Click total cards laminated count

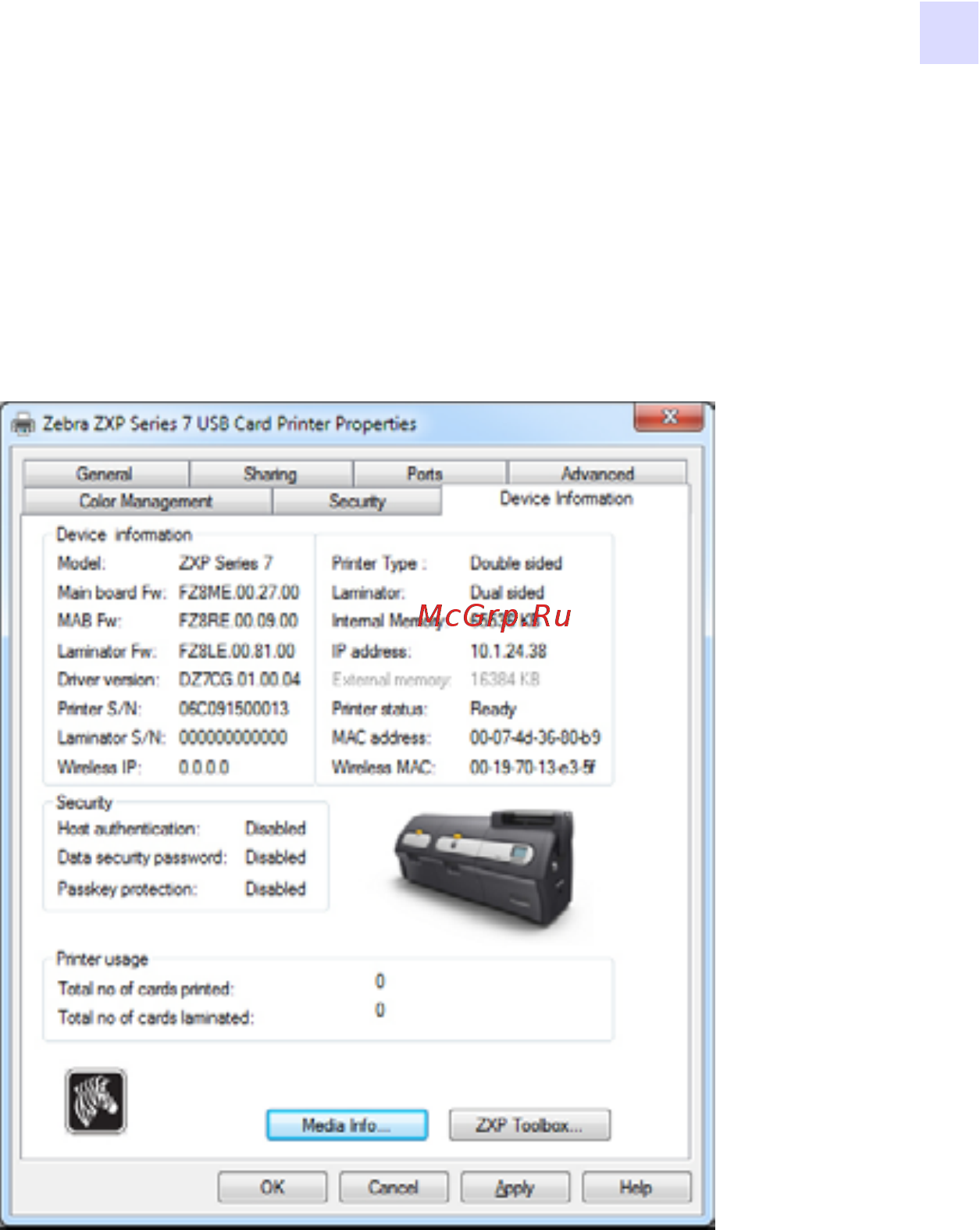[380, 1010]
